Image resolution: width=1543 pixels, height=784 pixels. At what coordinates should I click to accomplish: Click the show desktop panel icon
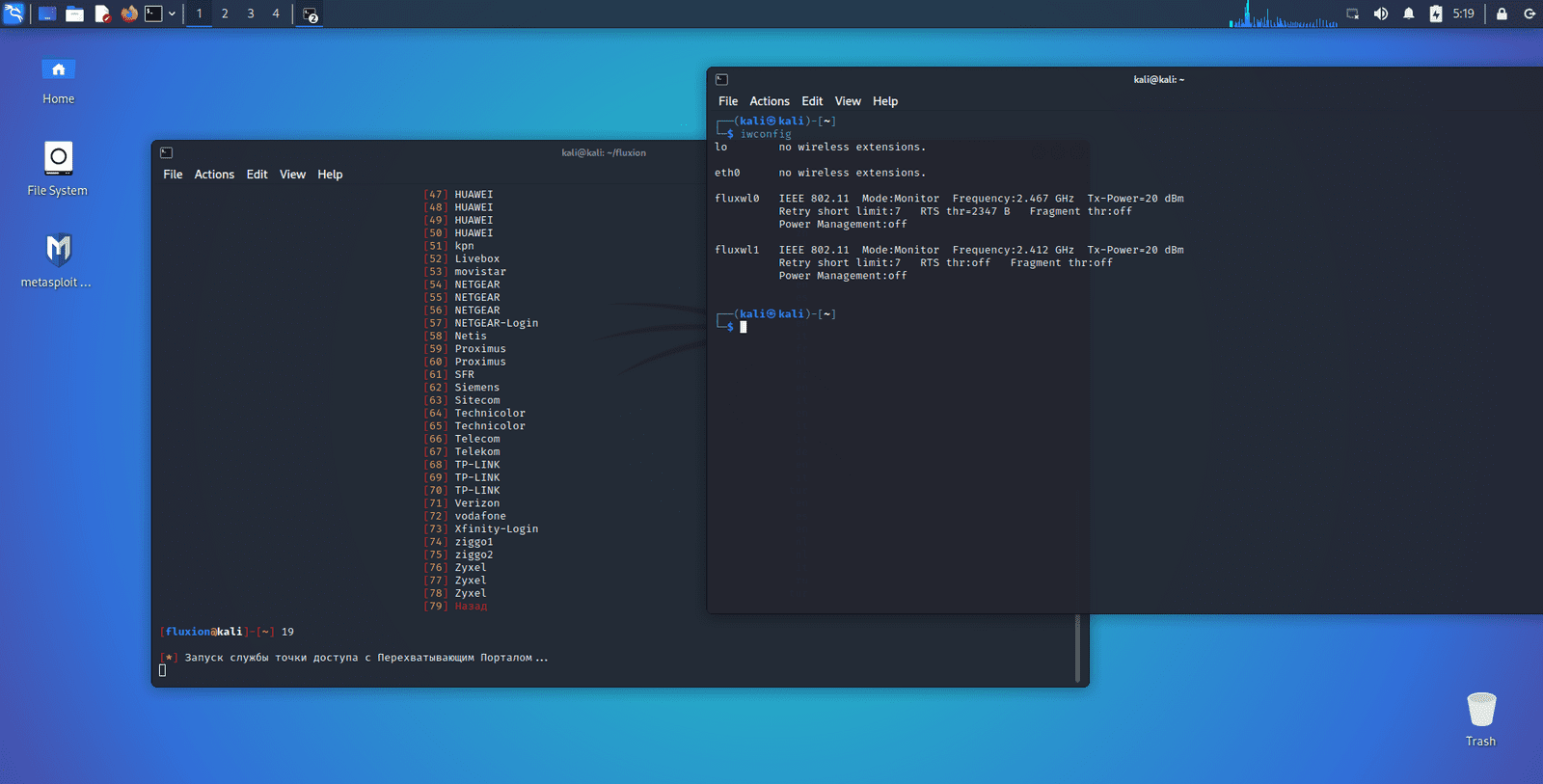click(x=47, y=14)
